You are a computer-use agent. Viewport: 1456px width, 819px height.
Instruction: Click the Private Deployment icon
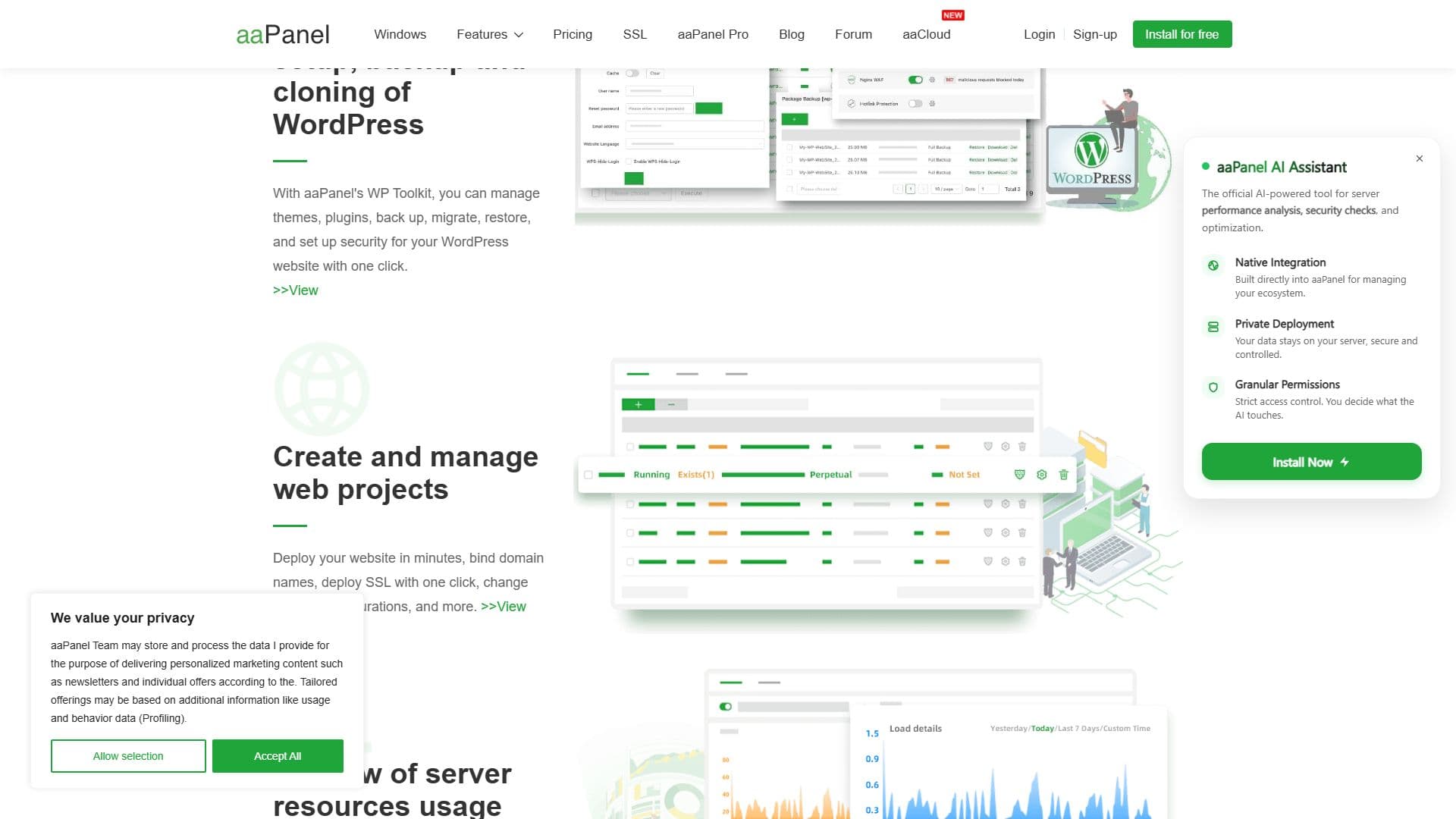pyautogui.click(x=1213, y=327)
